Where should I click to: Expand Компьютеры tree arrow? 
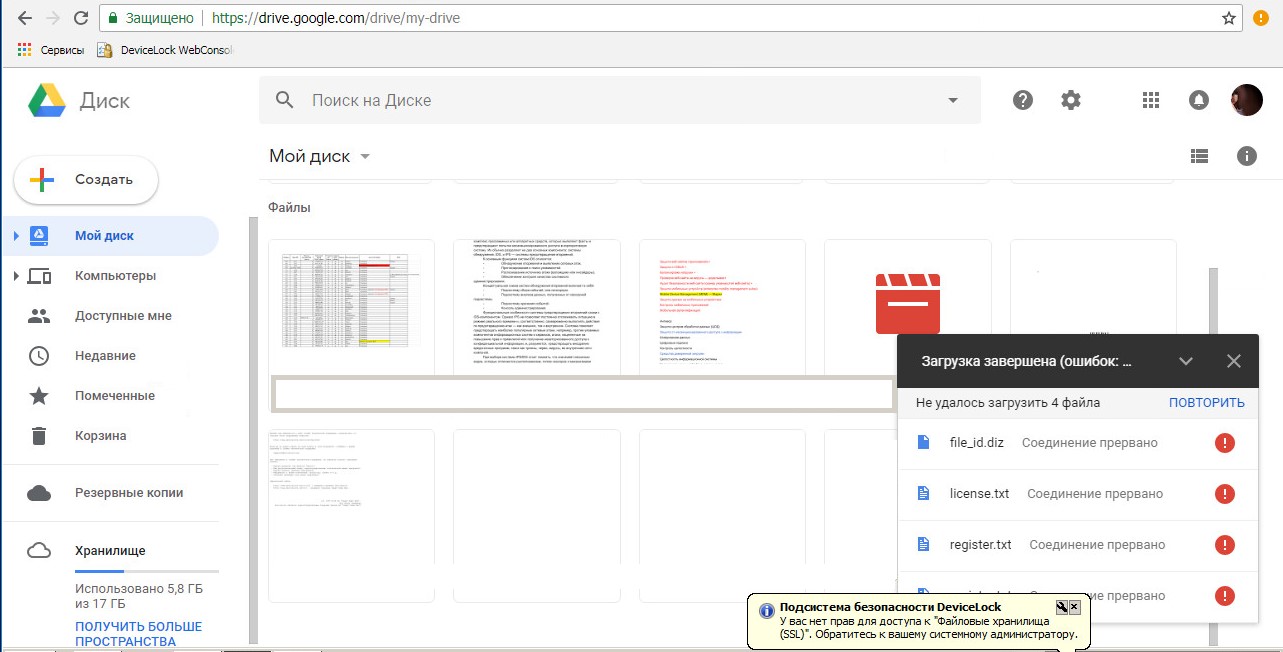(x=15, y=276)
